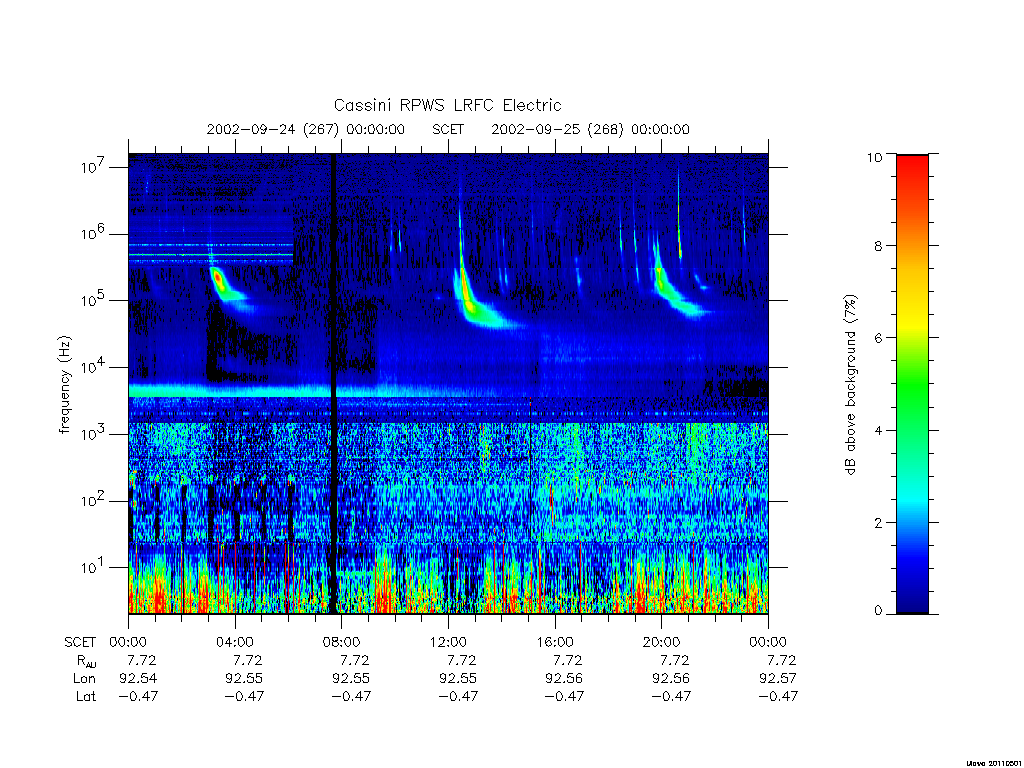Click the black data-gap stripe before 08:00
This screenshot has height=768, width=1024.
click(x=334, y=383)
